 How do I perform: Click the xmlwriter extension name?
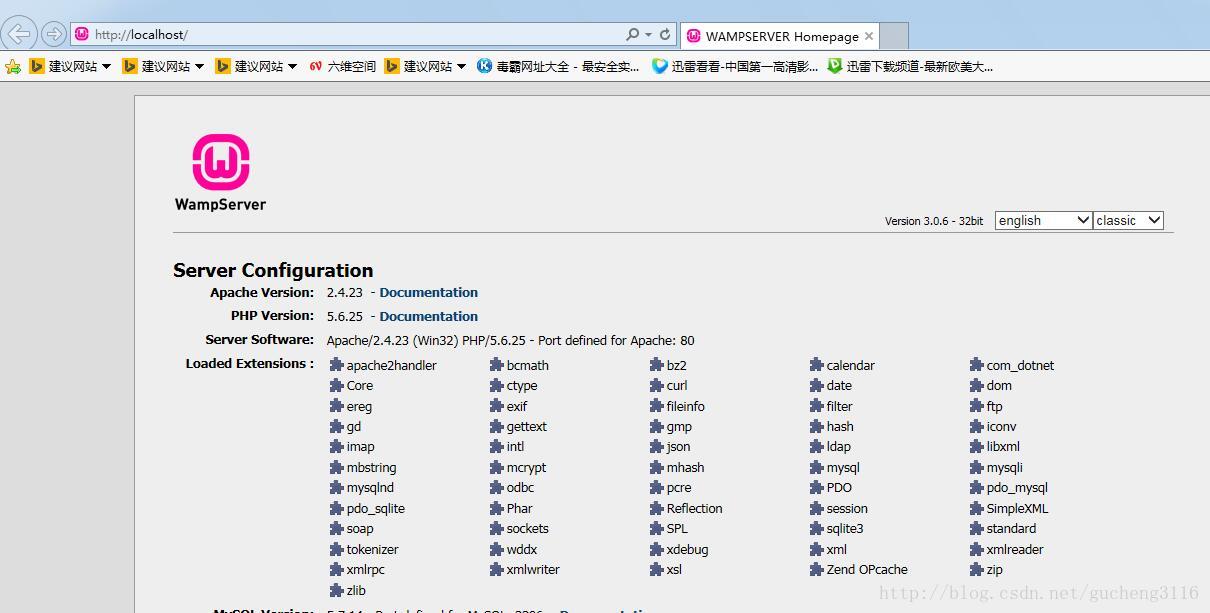(533, 569)
